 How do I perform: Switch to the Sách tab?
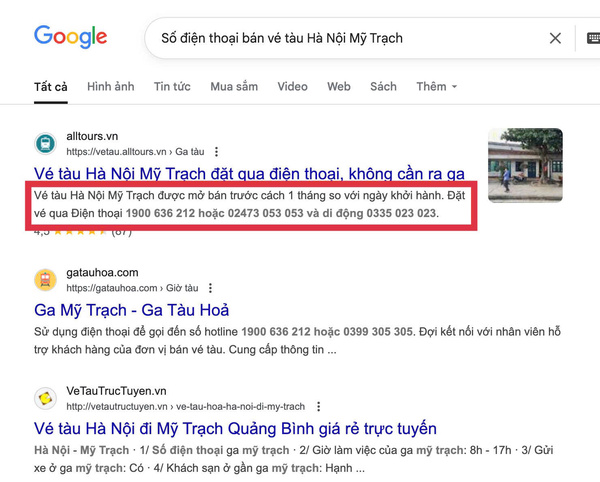(383, 86)
